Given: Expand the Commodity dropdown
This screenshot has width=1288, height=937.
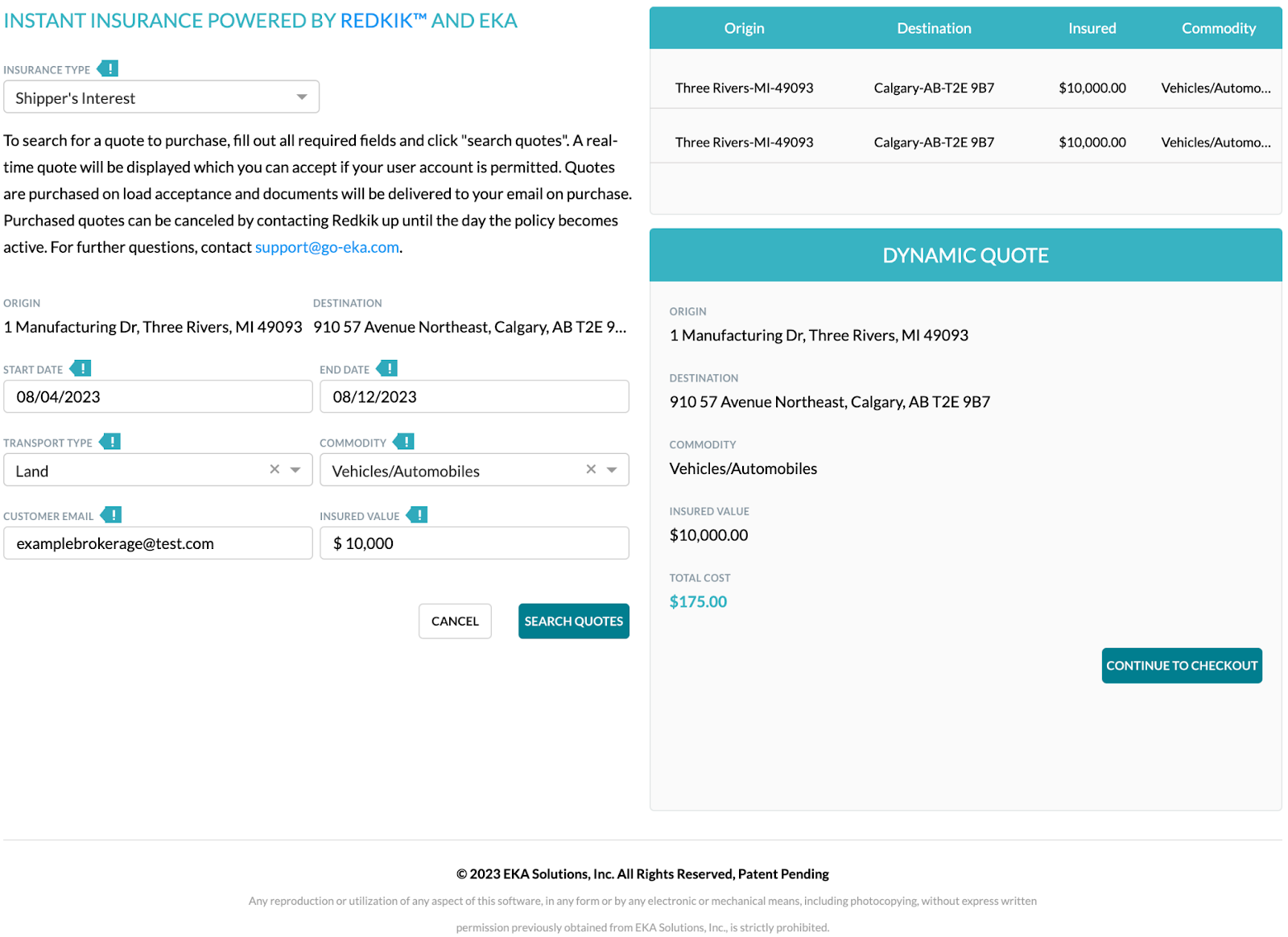Looking at the screenshot, I should point(612,468).
